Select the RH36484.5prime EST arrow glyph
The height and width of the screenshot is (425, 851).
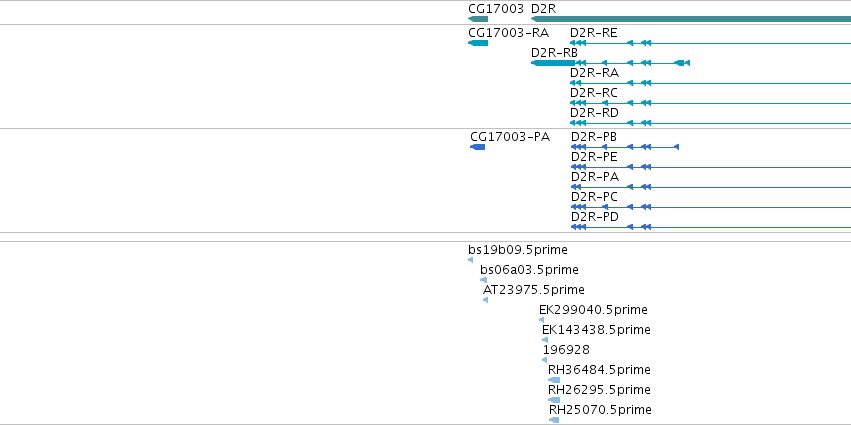tap(554, 380)
